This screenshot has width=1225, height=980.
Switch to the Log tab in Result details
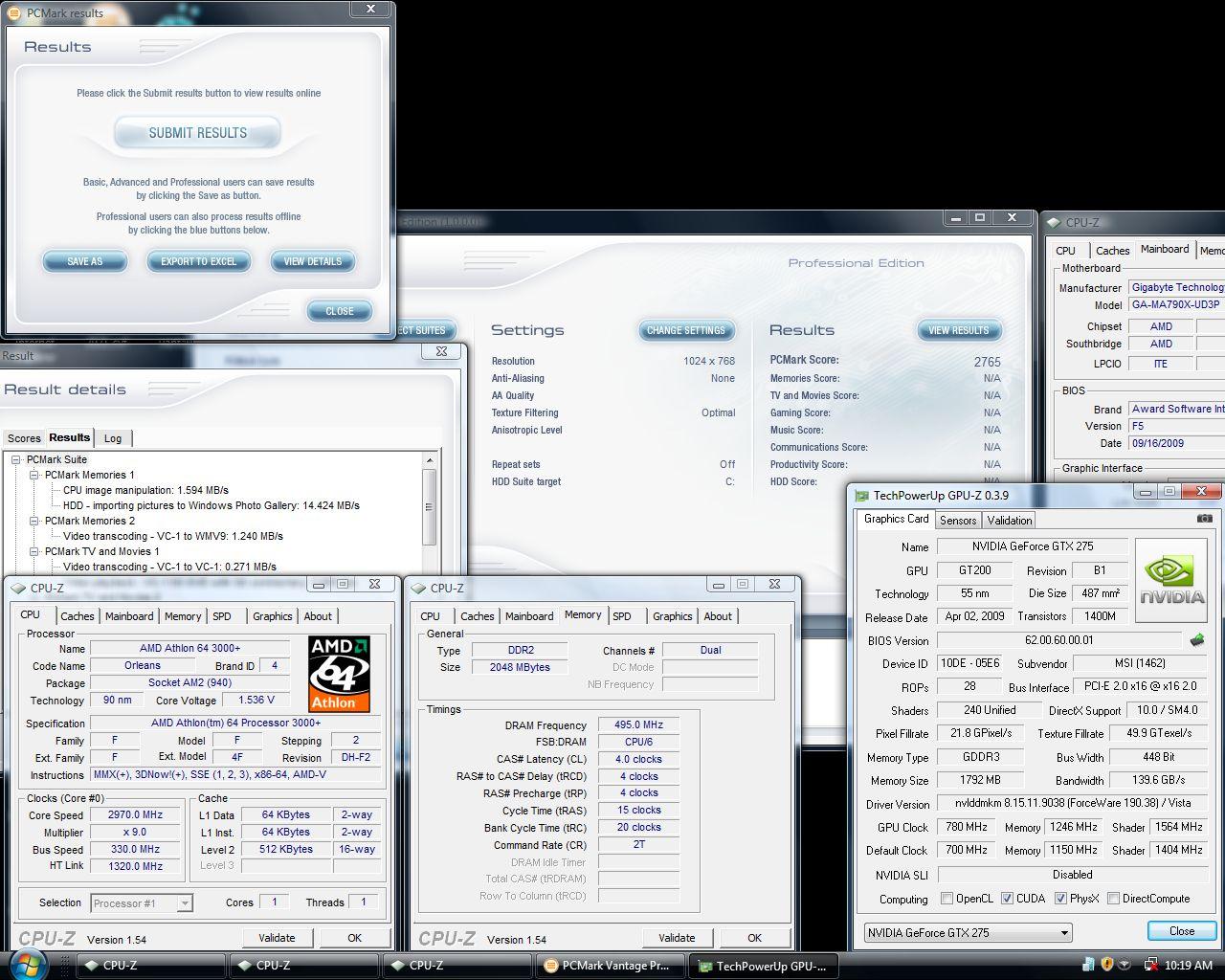[x=113, y=438]
